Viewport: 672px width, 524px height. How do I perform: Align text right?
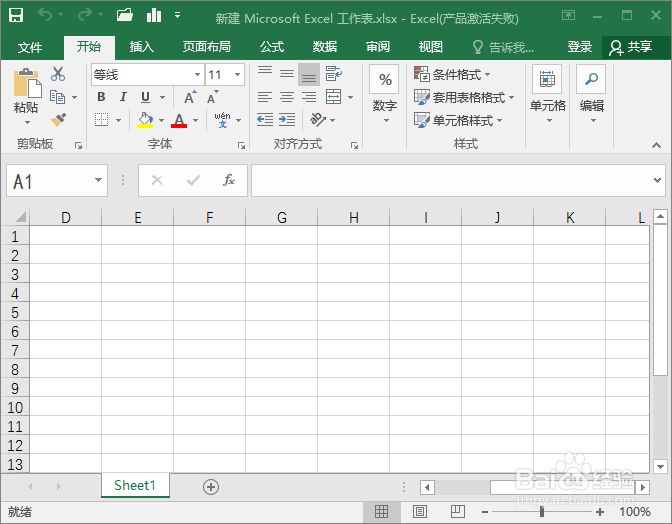tap(309, 97)
